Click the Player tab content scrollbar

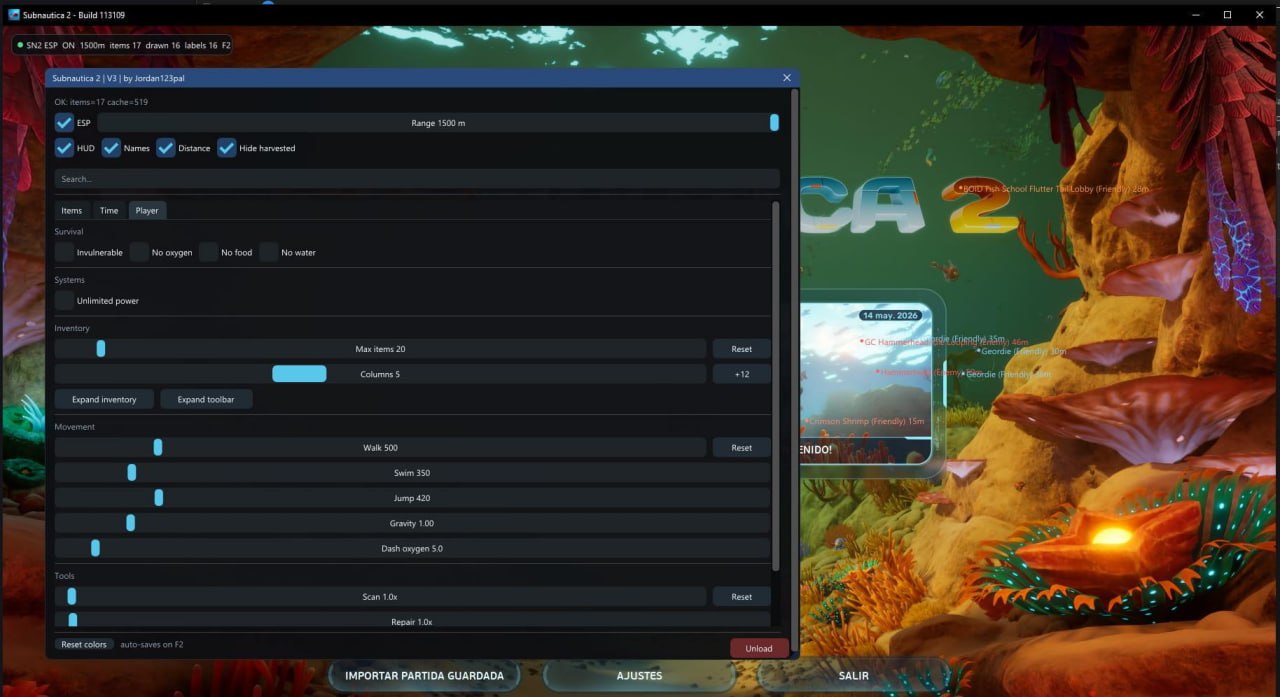tap(776, 386)
